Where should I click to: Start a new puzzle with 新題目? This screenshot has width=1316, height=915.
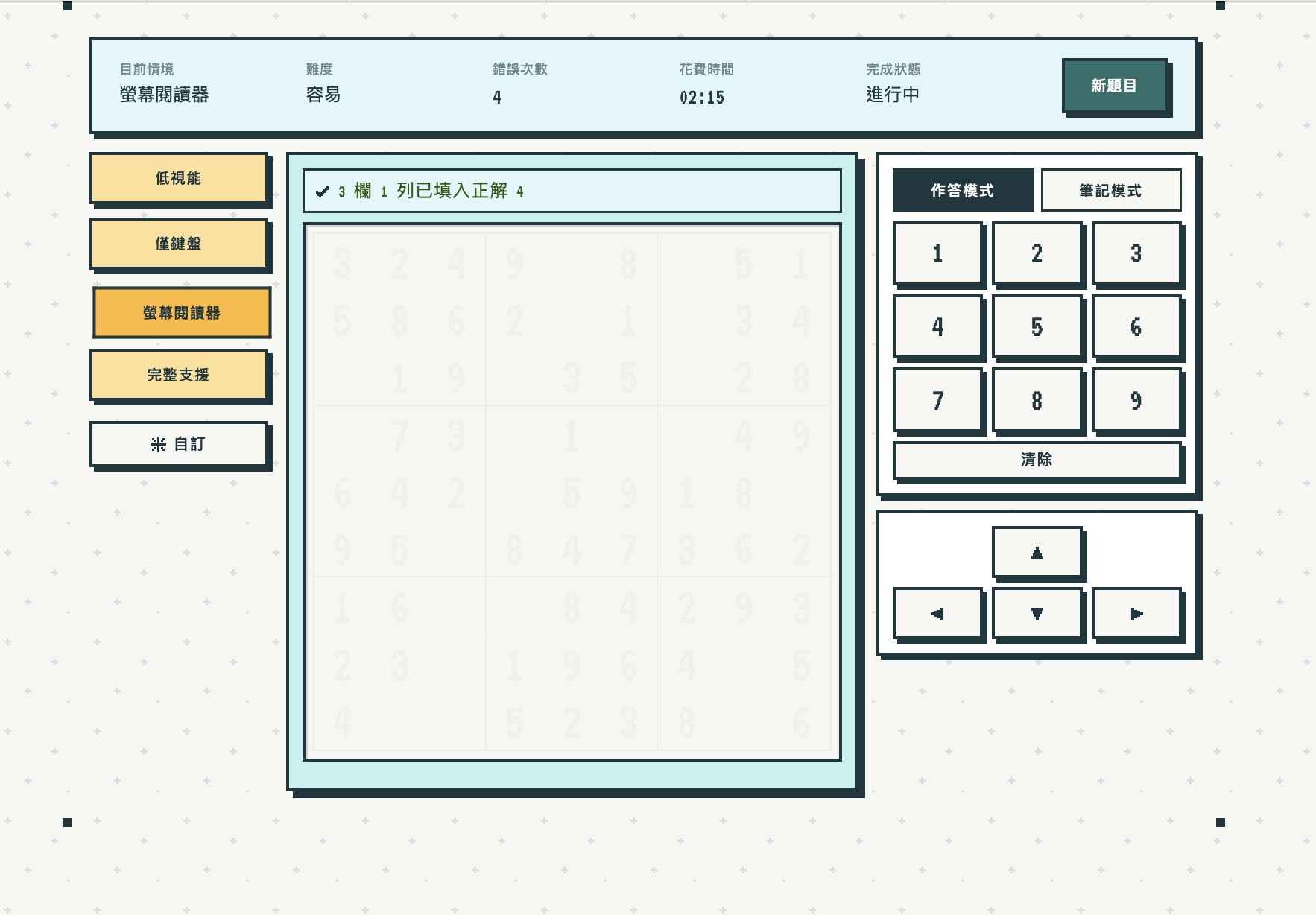pyautogui.click(x=1114, y=86)
